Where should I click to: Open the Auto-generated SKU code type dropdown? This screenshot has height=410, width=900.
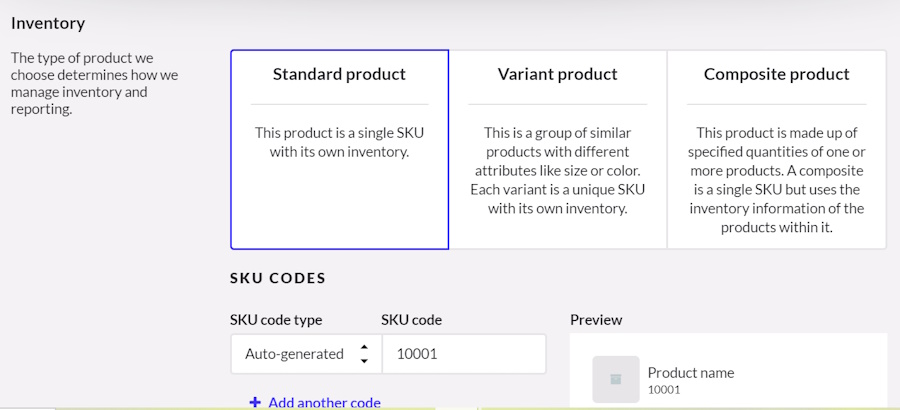pos(307,354)
